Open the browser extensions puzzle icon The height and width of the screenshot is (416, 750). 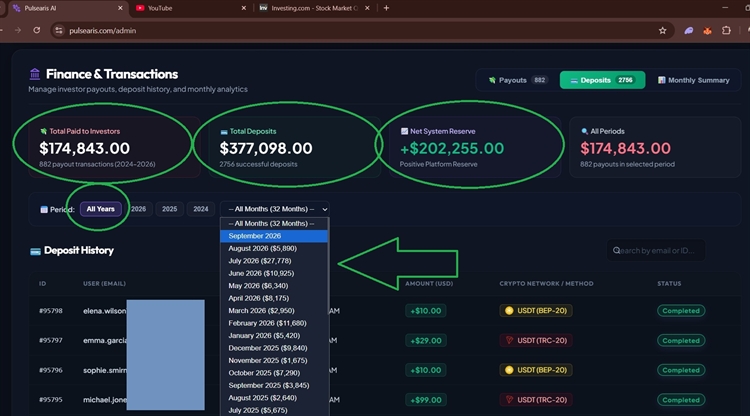pos(726,31)
